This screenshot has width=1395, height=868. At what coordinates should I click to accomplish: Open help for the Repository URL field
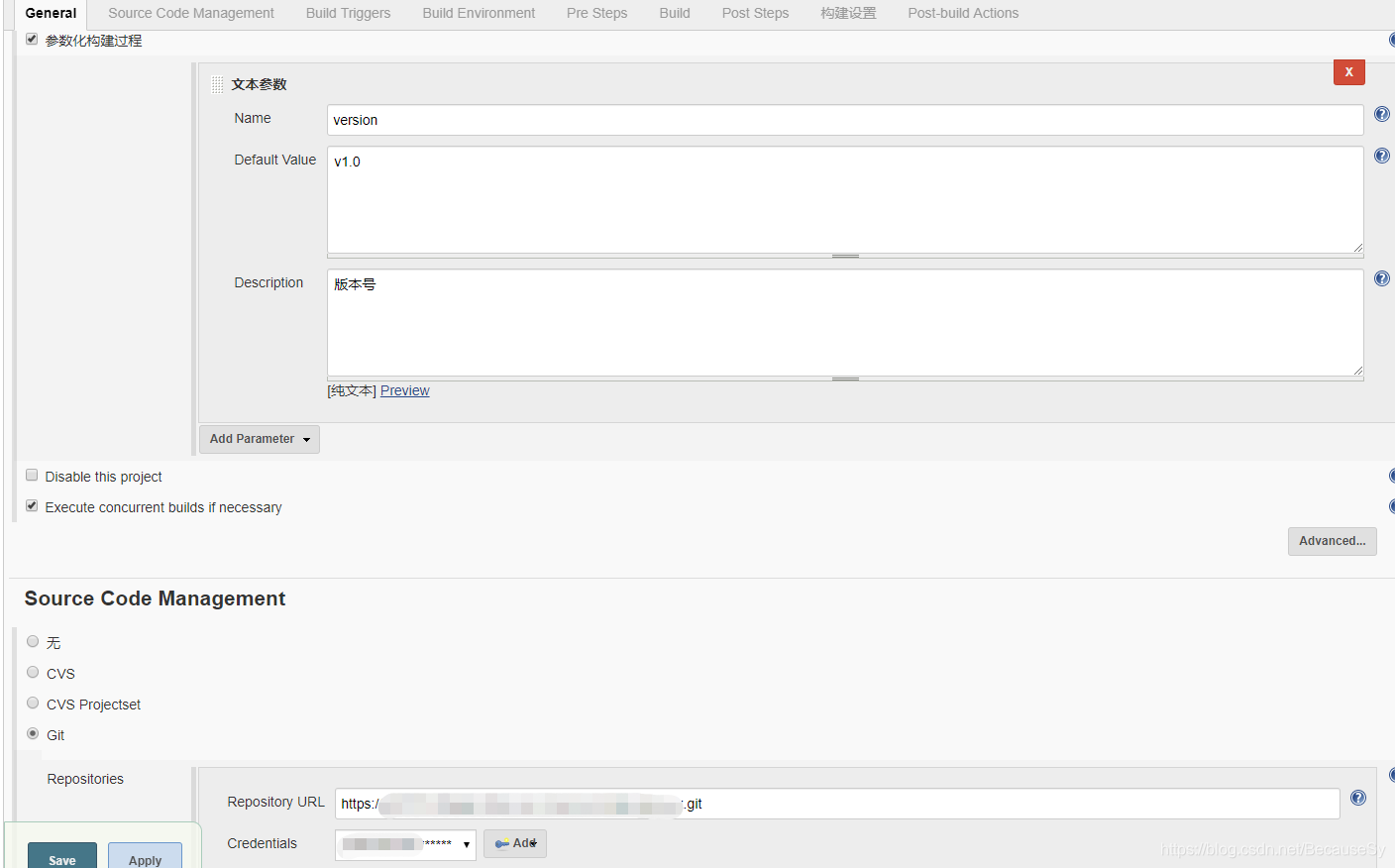[x=1358, y=798]
